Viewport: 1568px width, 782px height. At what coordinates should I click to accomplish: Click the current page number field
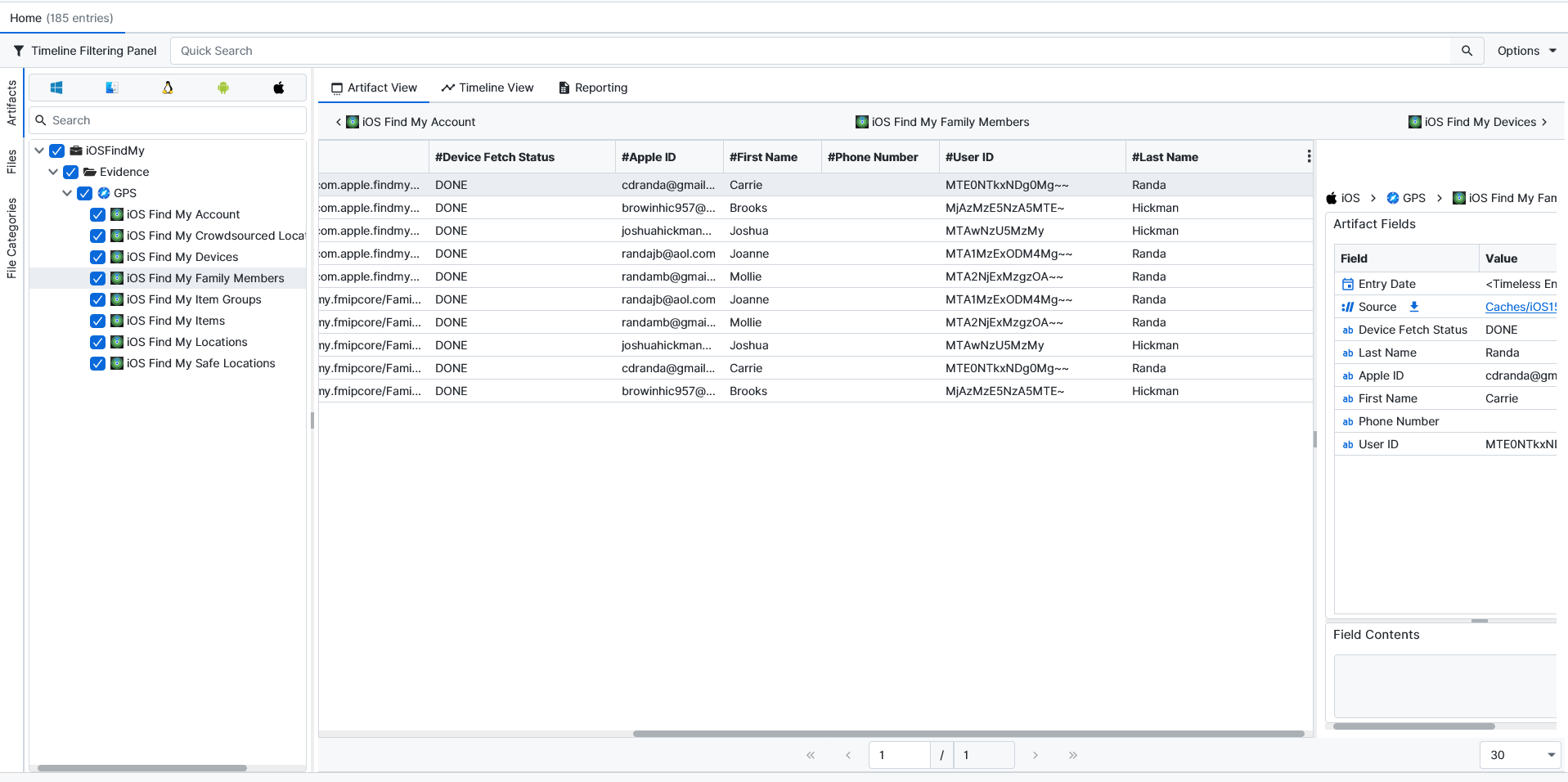(x=899, y=755)
